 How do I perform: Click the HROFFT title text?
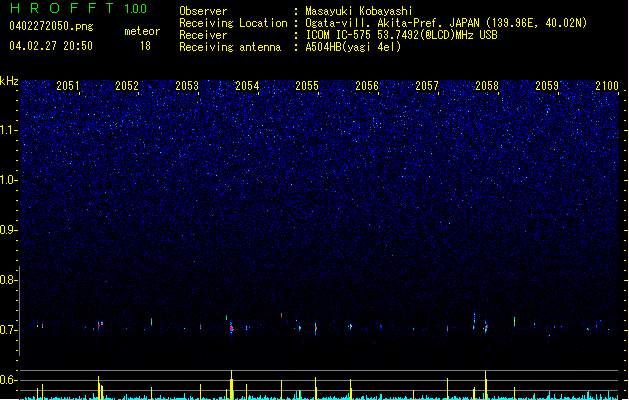pyautogui.click(x=63, y=8)
